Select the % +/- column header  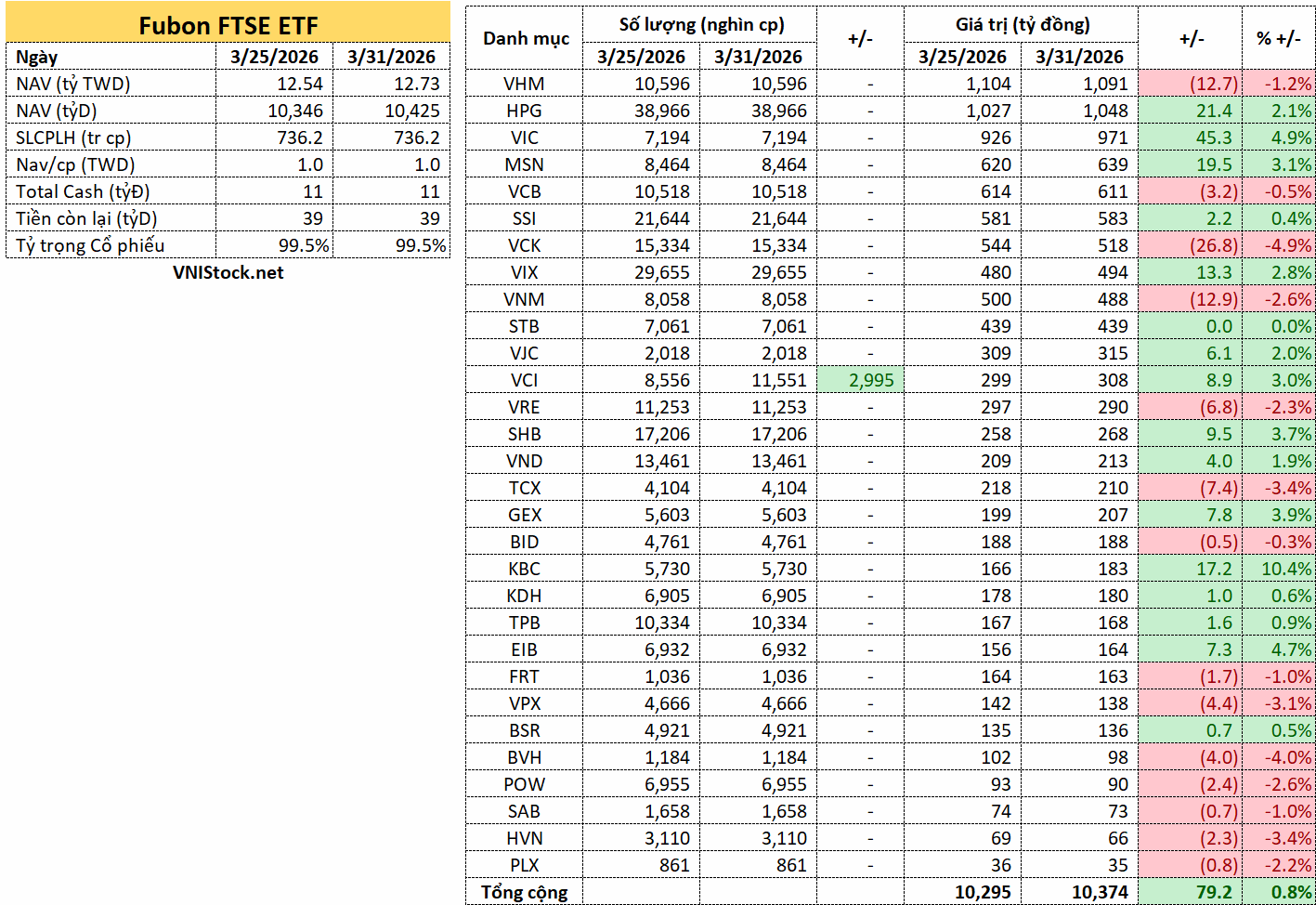pos(1279,38)
